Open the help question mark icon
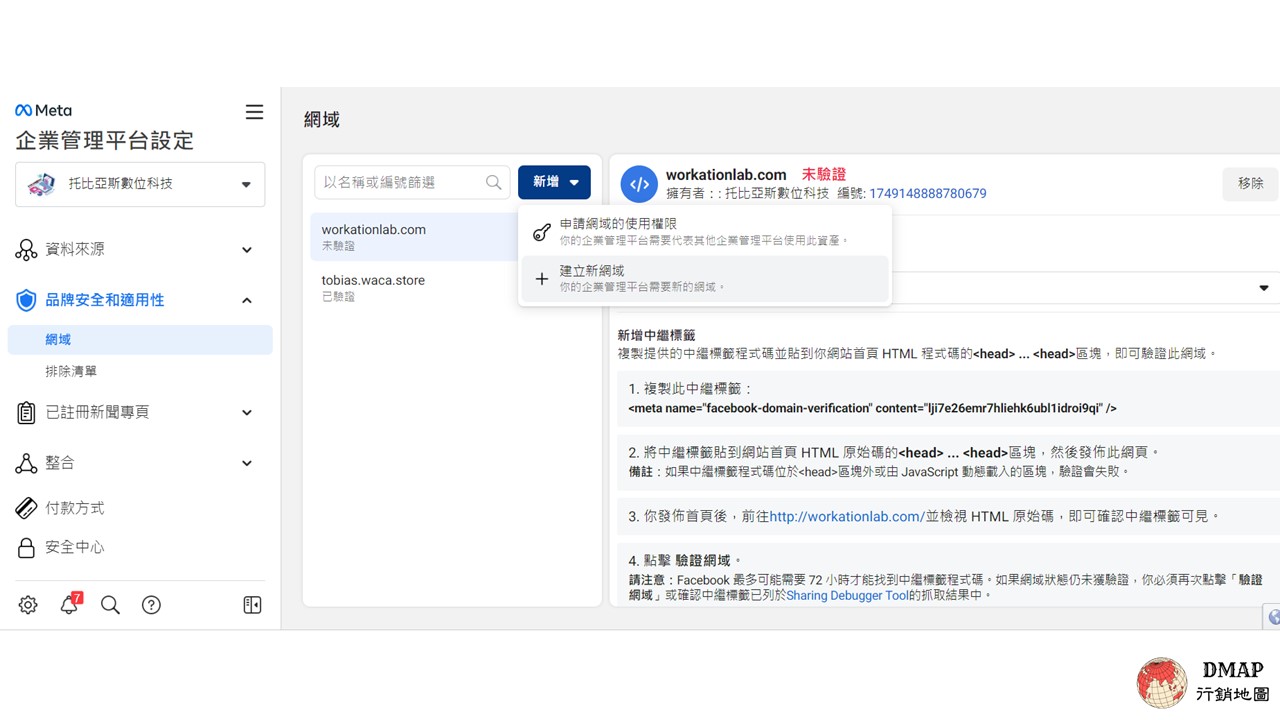The image size is (1280, 720). tap(151, 605)
